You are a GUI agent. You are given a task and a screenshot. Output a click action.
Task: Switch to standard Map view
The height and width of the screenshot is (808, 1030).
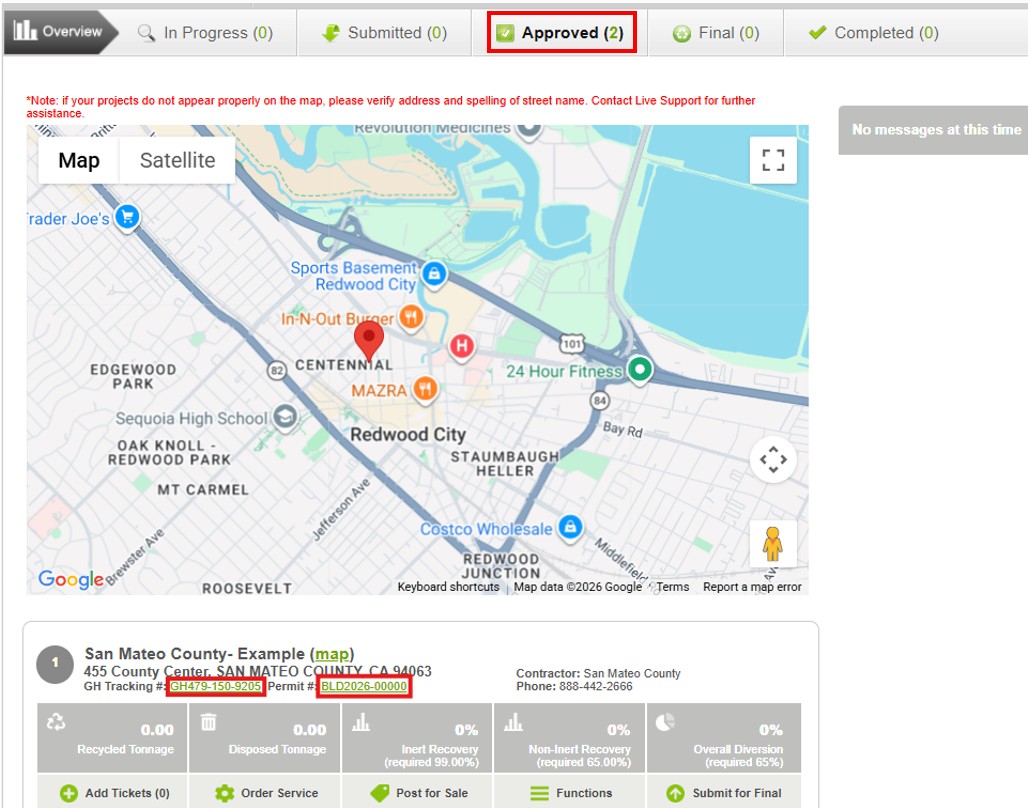coord(79,160)
